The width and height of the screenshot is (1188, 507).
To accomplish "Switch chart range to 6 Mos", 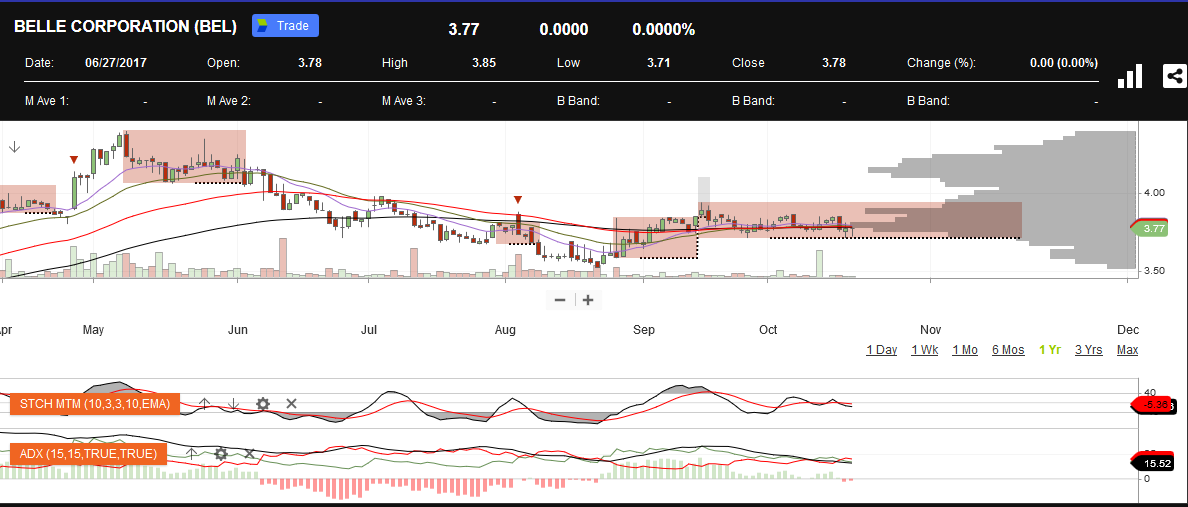I will pos(1008,349).
